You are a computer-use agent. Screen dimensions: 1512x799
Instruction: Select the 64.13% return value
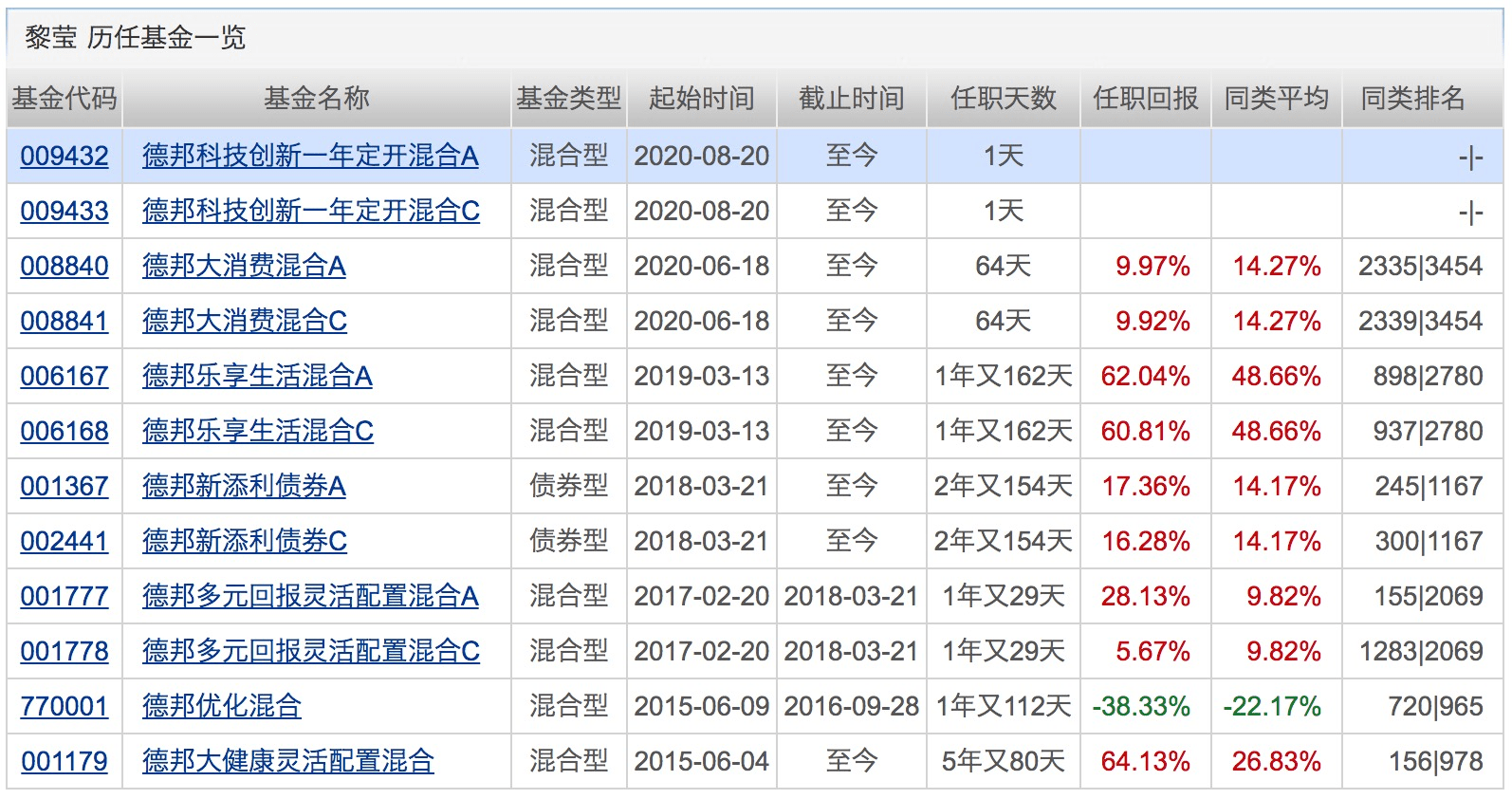(x=1146, y=761)
